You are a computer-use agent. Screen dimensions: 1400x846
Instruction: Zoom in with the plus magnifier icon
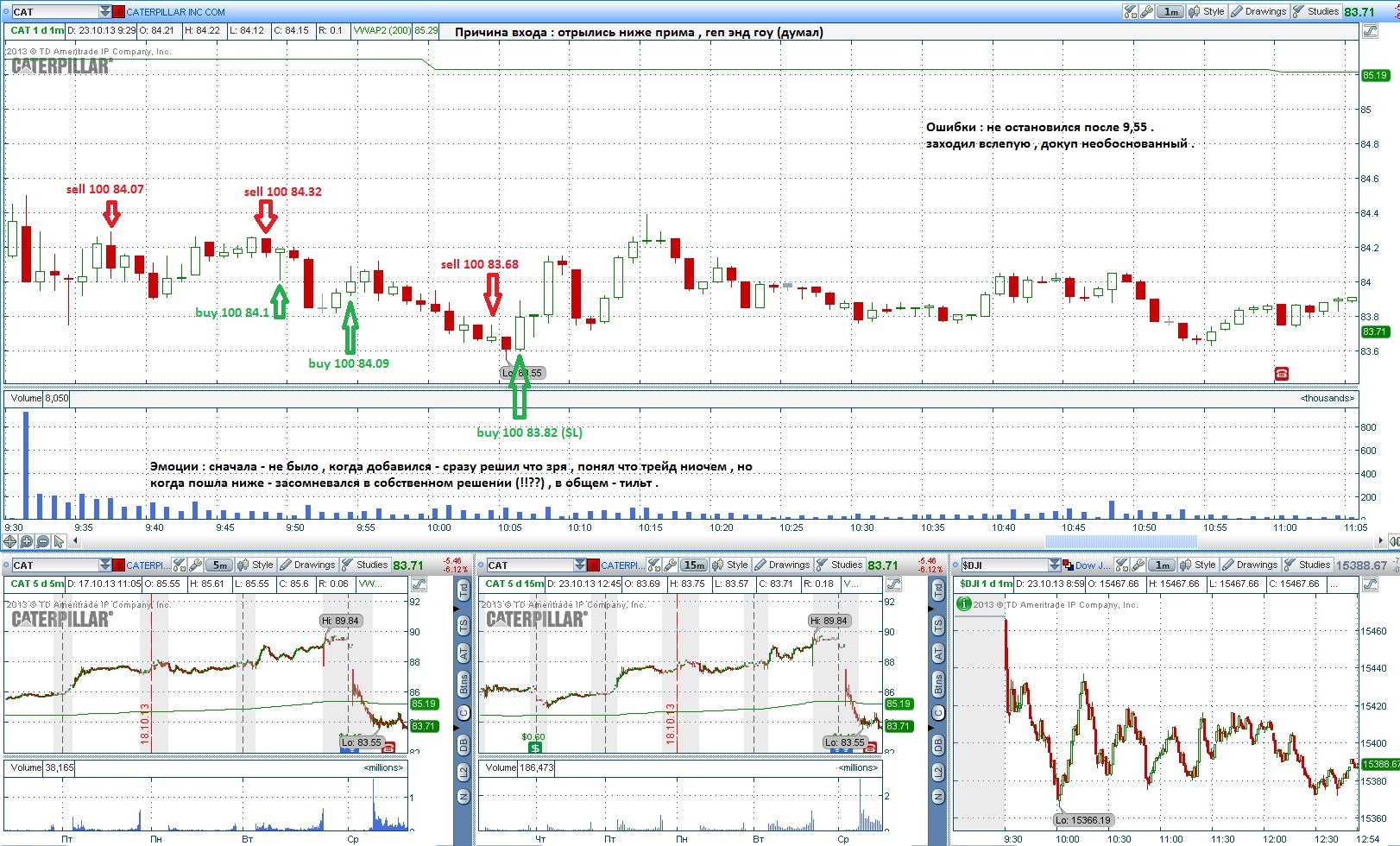(x=26, y=541)
